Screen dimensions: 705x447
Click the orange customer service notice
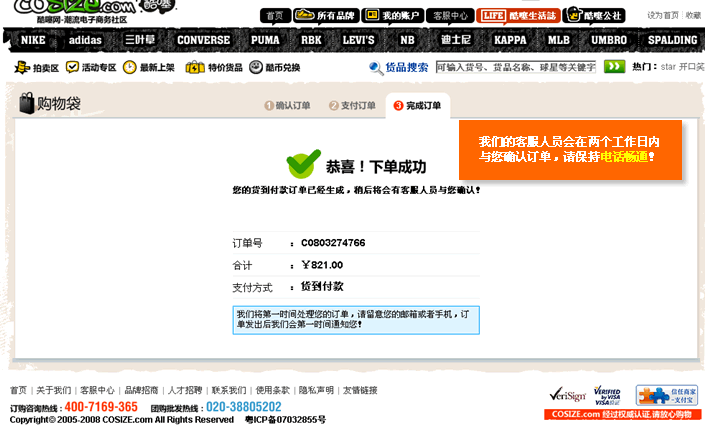click(570, 150)
